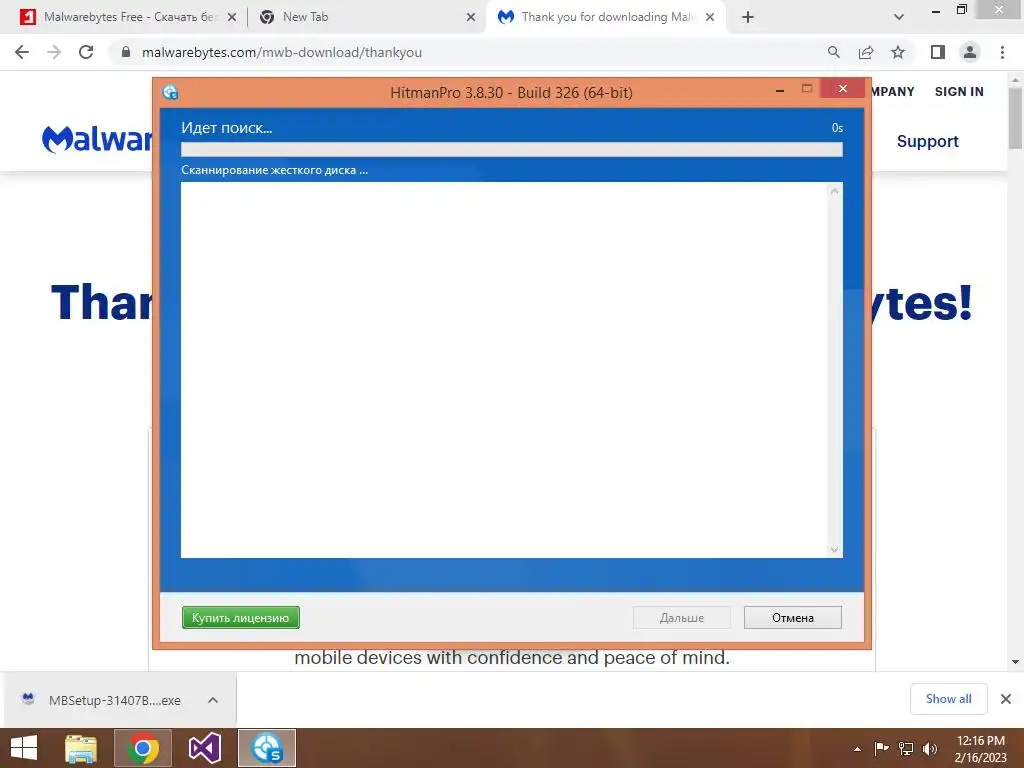Click the volume speaker tray icon

(930, 748)
